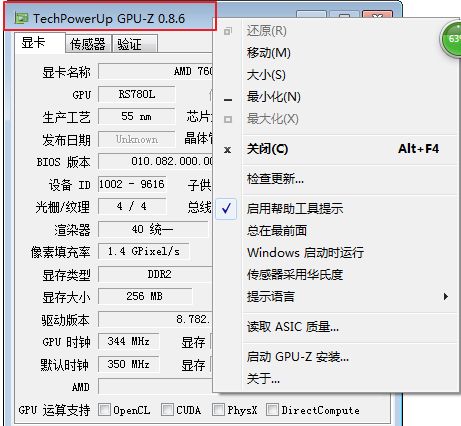Click the 设备 ID field showing 1002 - 9616
Screen dimensions: 461x426
tap(132, 184)
